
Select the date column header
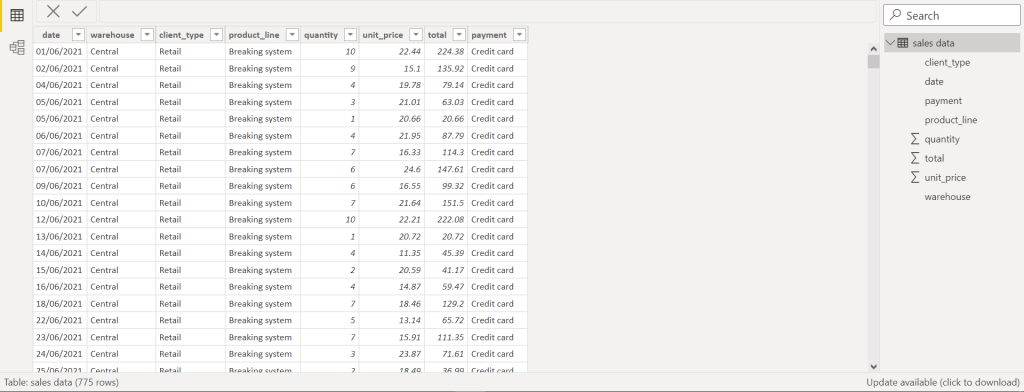point(51,35)
